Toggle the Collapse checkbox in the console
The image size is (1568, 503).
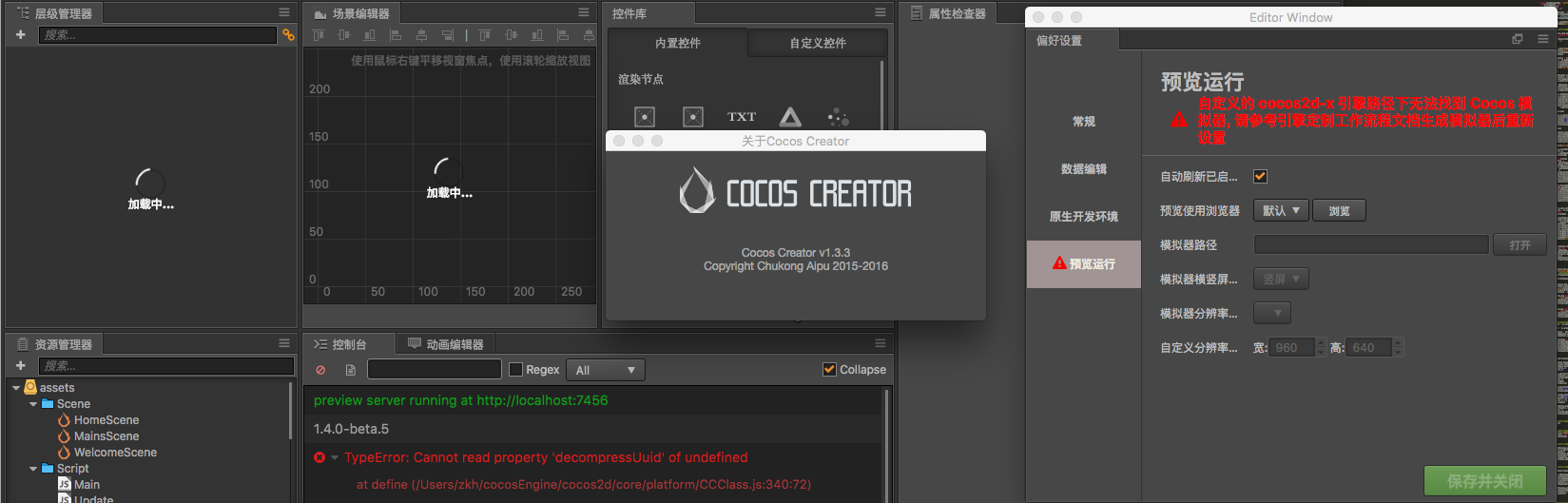pyautogui.click(x=829, y=369)
